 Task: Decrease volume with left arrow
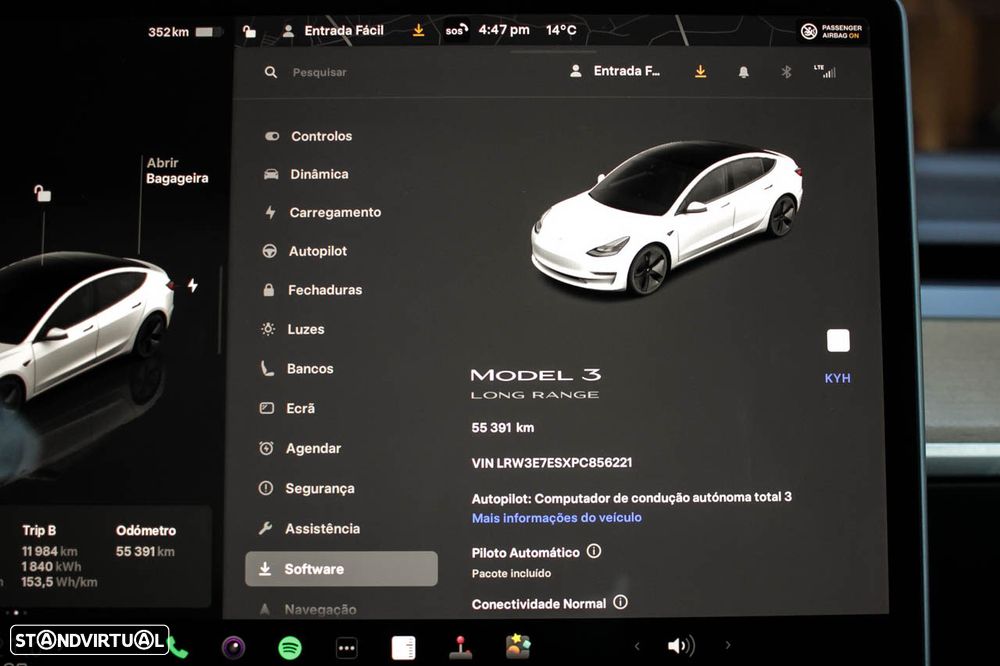click(636, 646)
